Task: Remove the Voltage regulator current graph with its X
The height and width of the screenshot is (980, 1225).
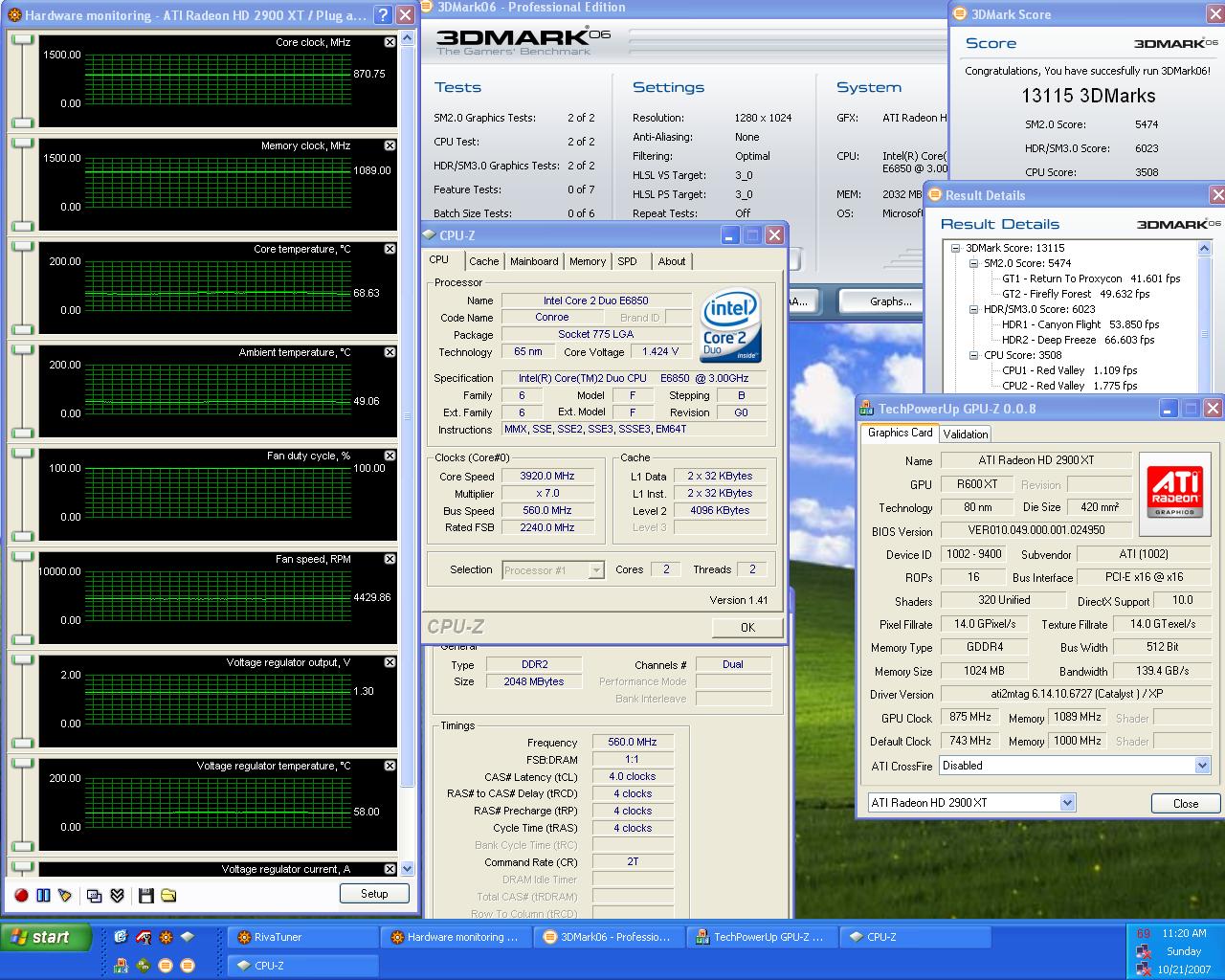Action: pos(390,869)
